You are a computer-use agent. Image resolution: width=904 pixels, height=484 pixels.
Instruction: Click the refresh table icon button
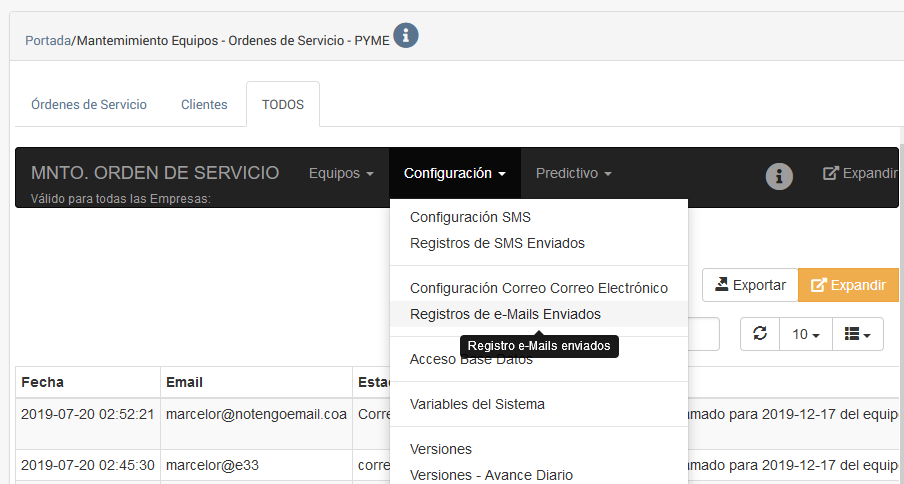[760, 334]
